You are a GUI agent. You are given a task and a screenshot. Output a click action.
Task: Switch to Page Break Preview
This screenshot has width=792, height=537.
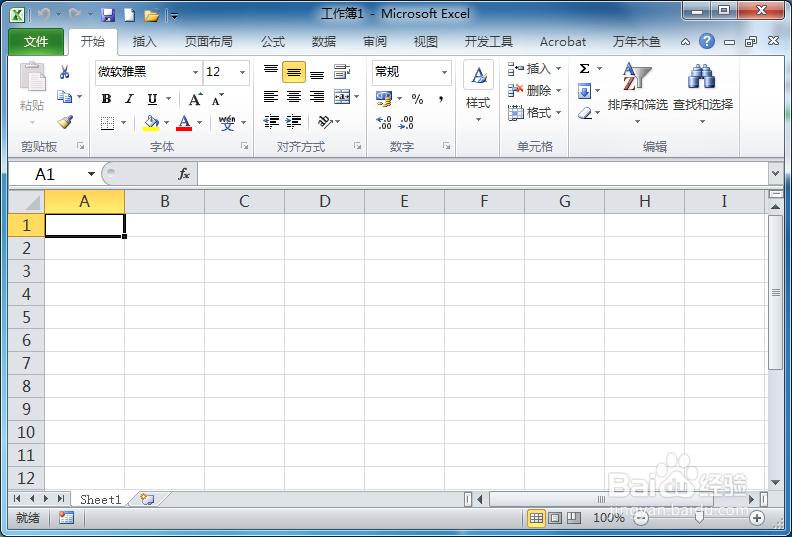pyautogui.click(x=573, y=518)
